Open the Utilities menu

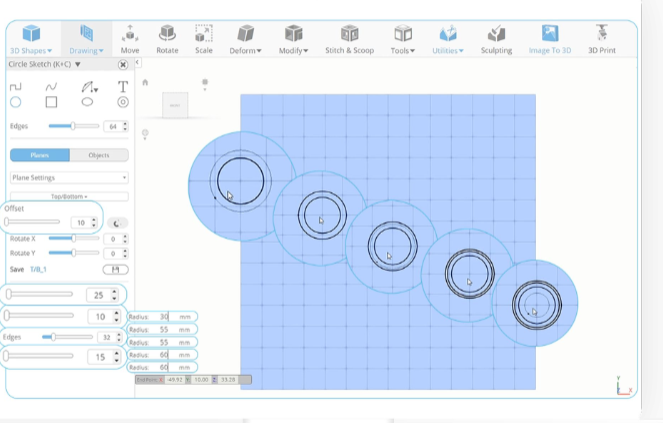[x=448, y=40]
